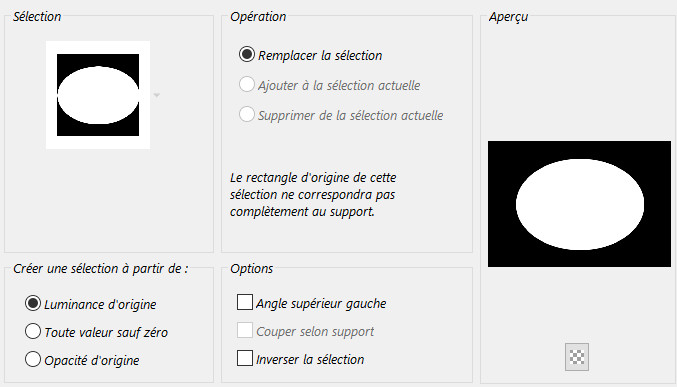Open the selection thumbnail dropdown arrow
The width and height of the screenshot is (677, 387).
[x=157, y=95]
